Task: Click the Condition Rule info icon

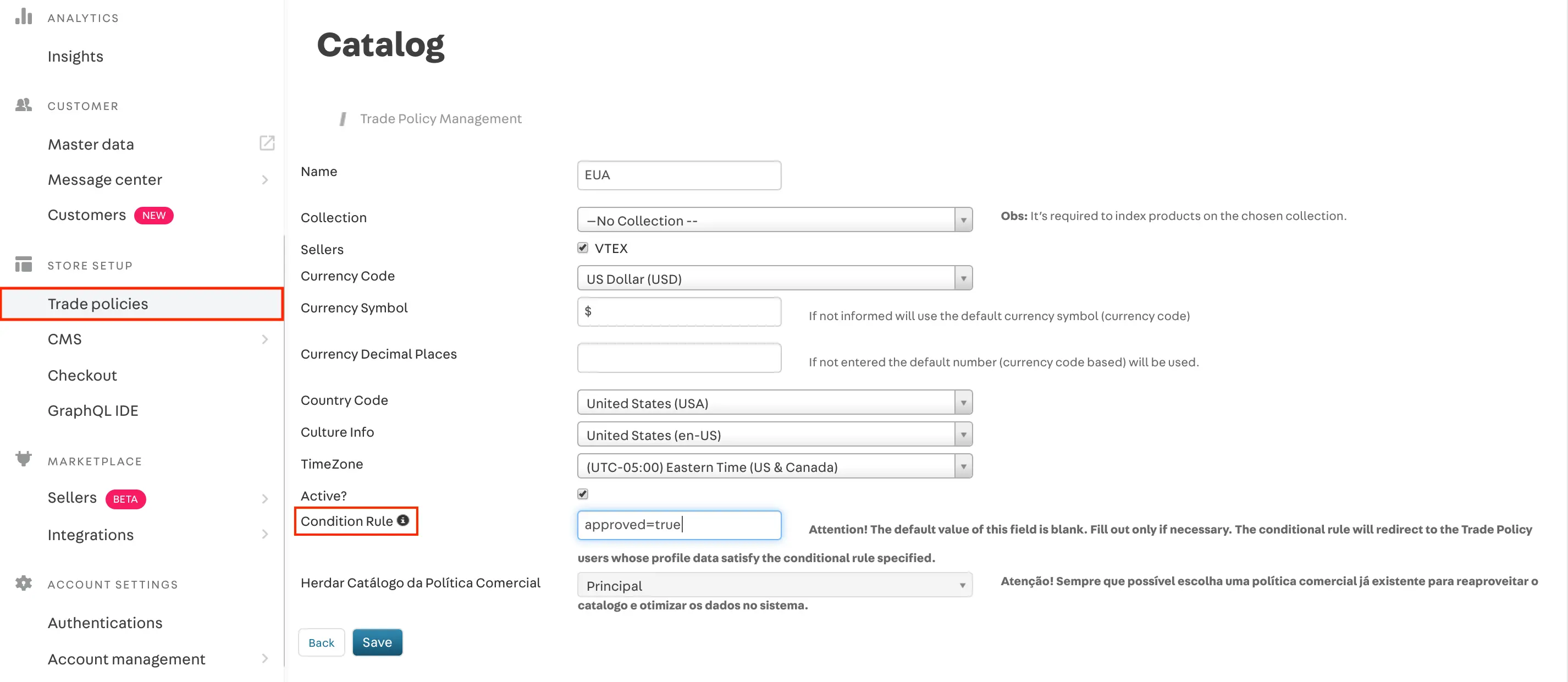Action: (x=403, y=521)
